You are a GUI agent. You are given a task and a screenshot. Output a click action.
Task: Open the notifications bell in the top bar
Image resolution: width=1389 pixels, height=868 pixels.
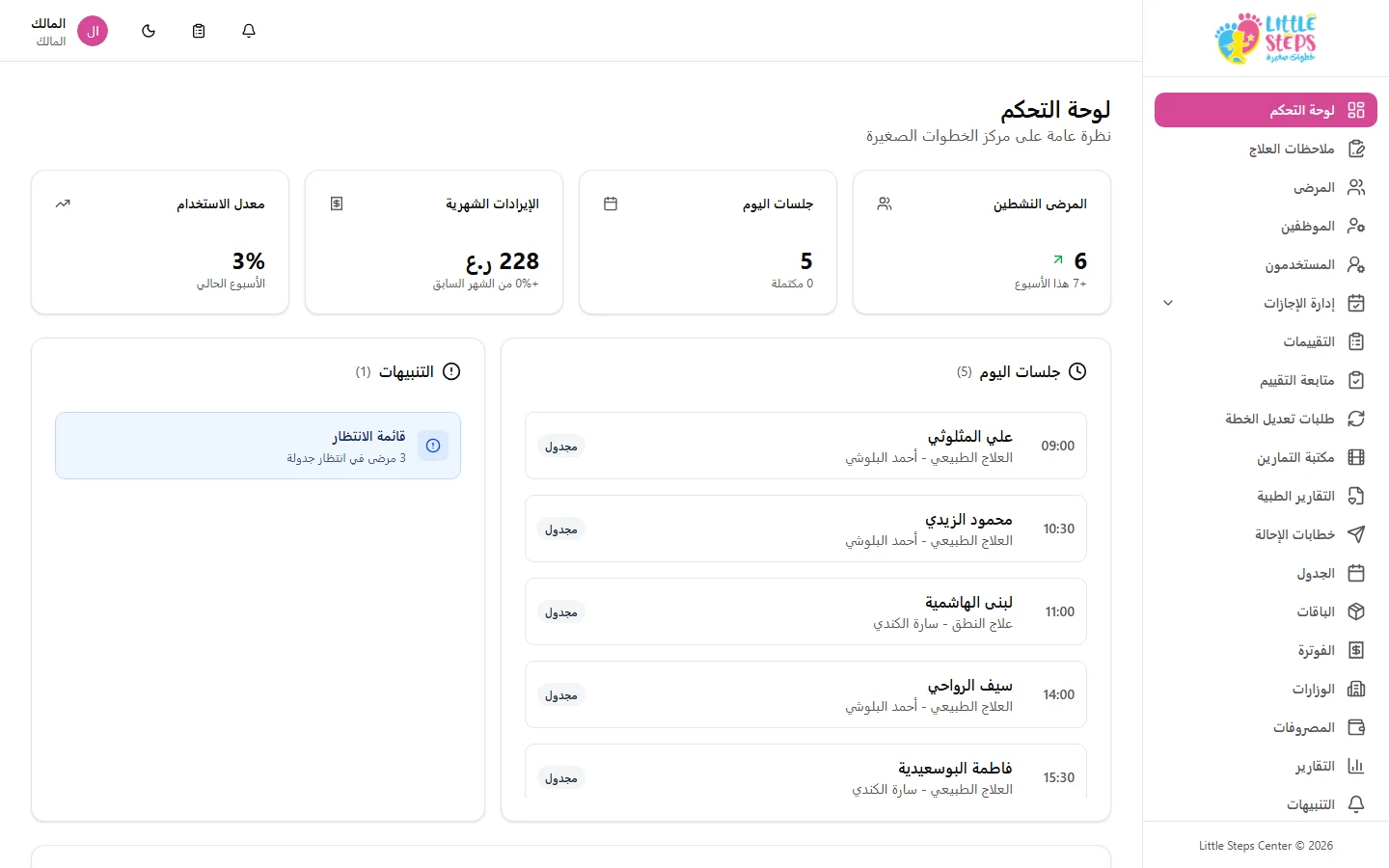249,31
